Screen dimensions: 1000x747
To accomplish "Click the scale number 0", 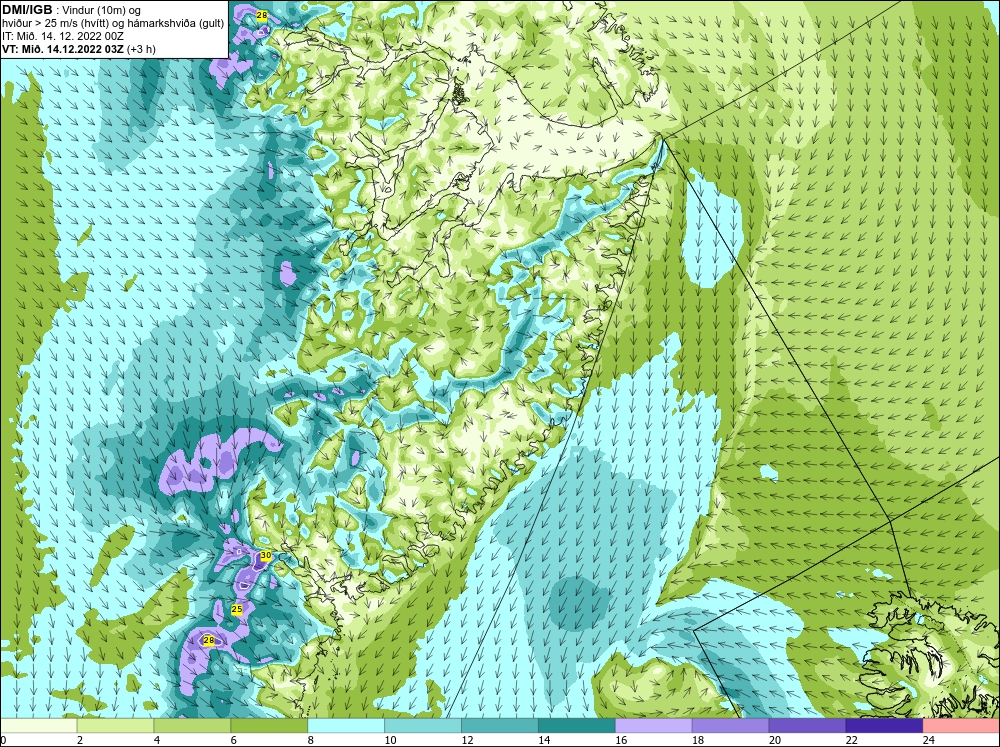I will pyautogui.click(x=3, y=740).
